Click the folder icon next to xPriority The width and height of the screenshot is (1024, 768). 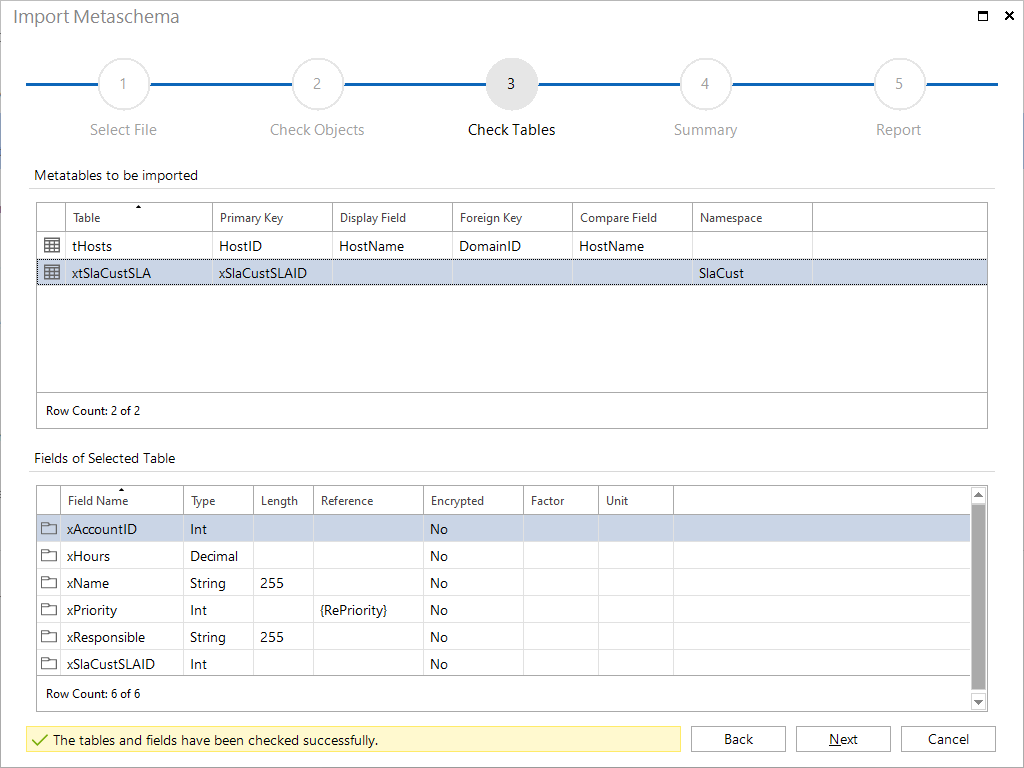49,609
